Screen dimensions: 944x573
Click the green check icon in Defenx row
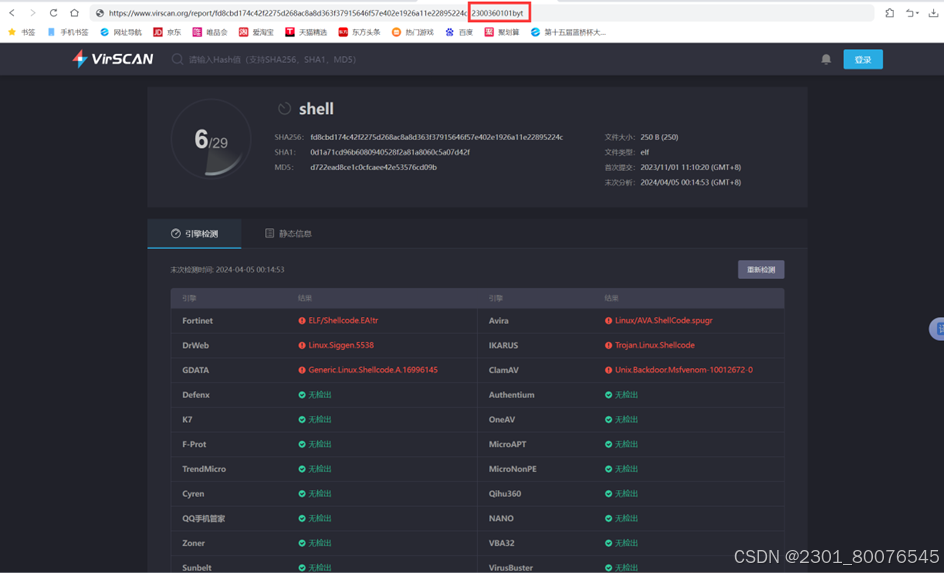pyautogui.click(x=302, y=395)
